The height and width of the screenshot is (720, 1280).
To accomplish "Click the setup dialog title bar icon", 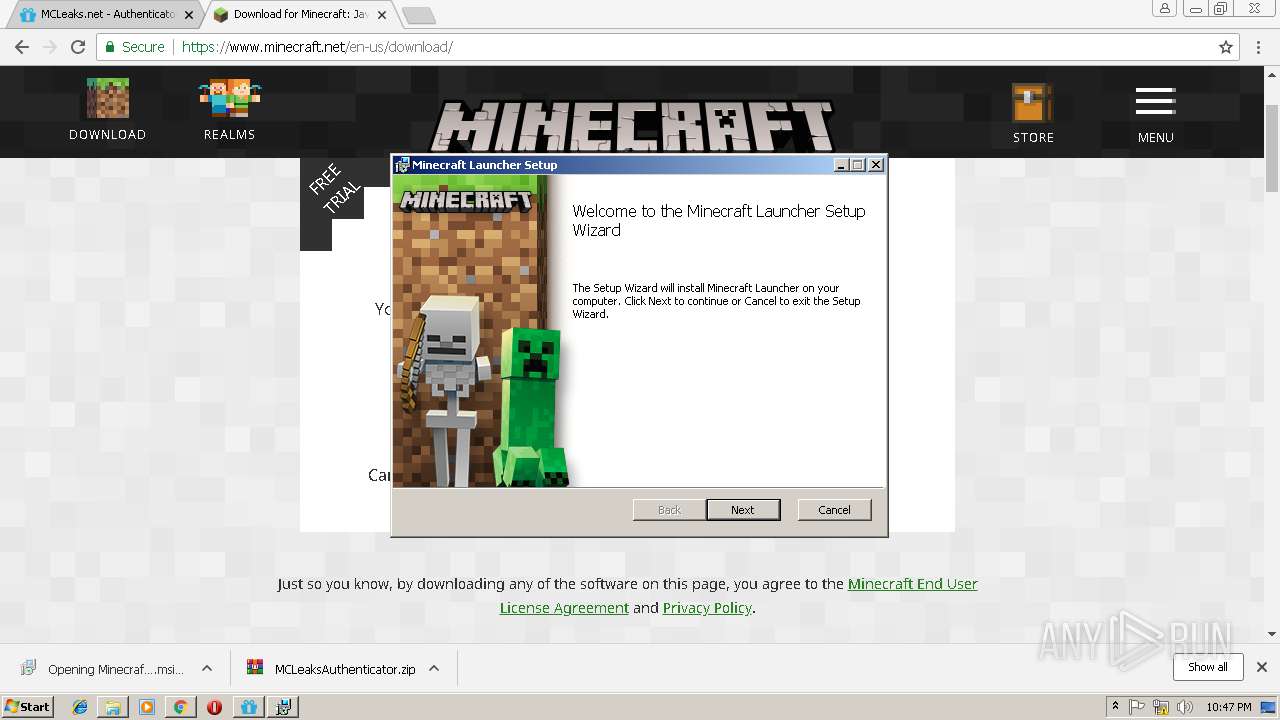I will click(x=402, y=165).
